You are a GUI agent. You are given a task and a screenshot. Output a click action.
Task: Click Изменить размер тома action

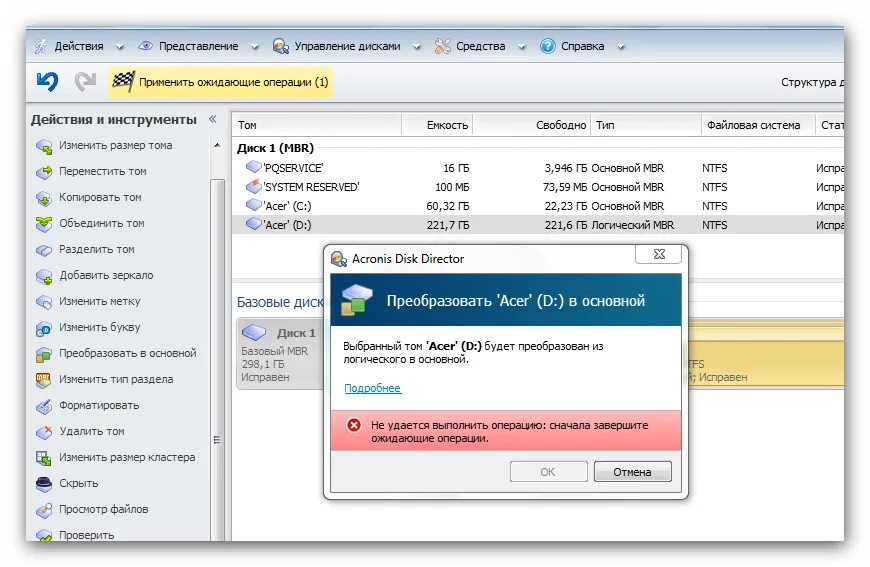(116, 145)
